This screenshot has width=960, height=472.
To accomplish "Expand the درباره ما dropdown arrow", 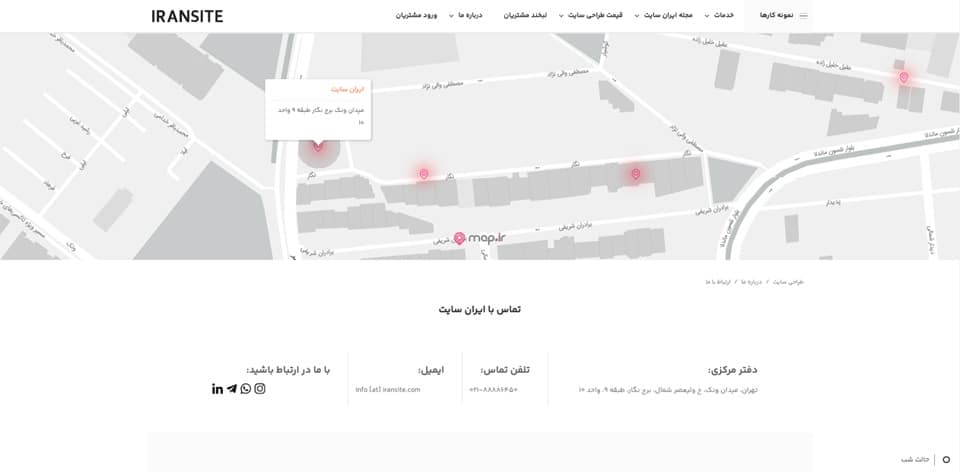I will 452,17.
